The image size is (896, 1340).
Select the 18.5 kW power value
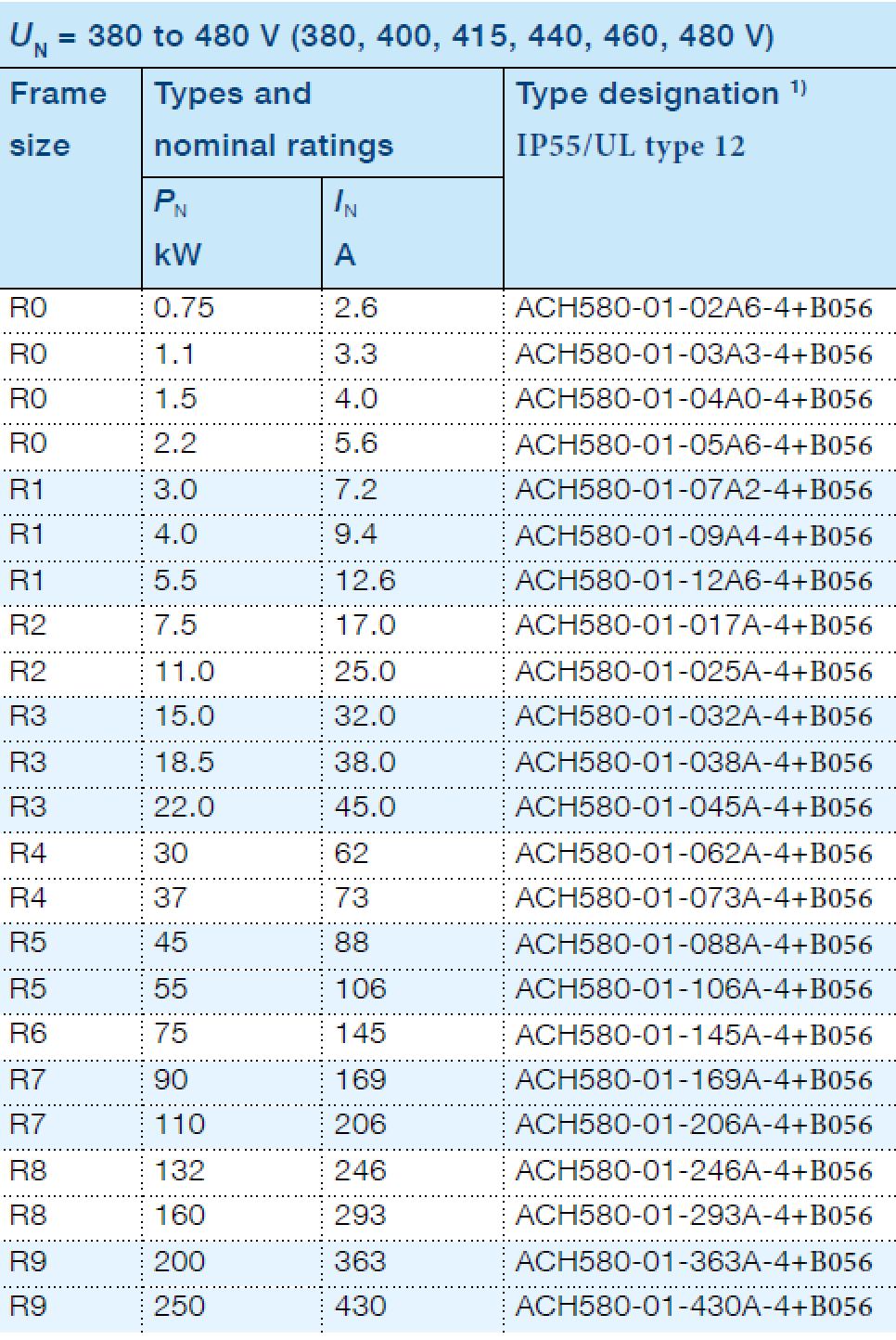click(184, 763)
